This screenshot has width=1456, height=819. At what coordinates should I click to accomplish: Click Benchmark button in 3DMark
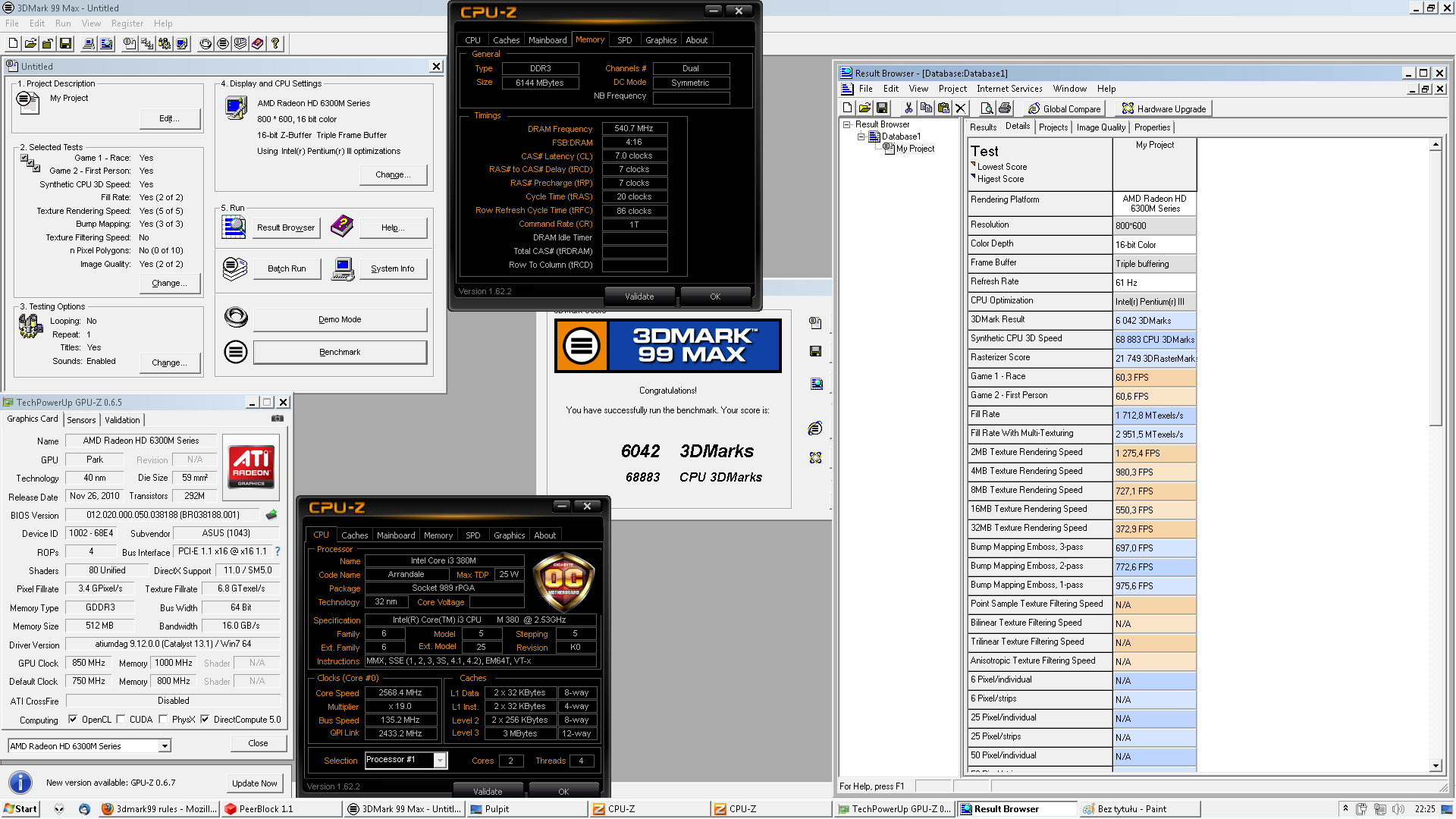(x=340, y=352)
